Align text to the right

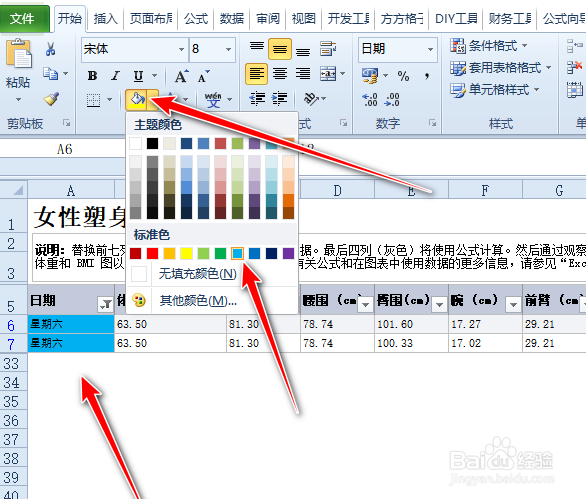(303, 74)
